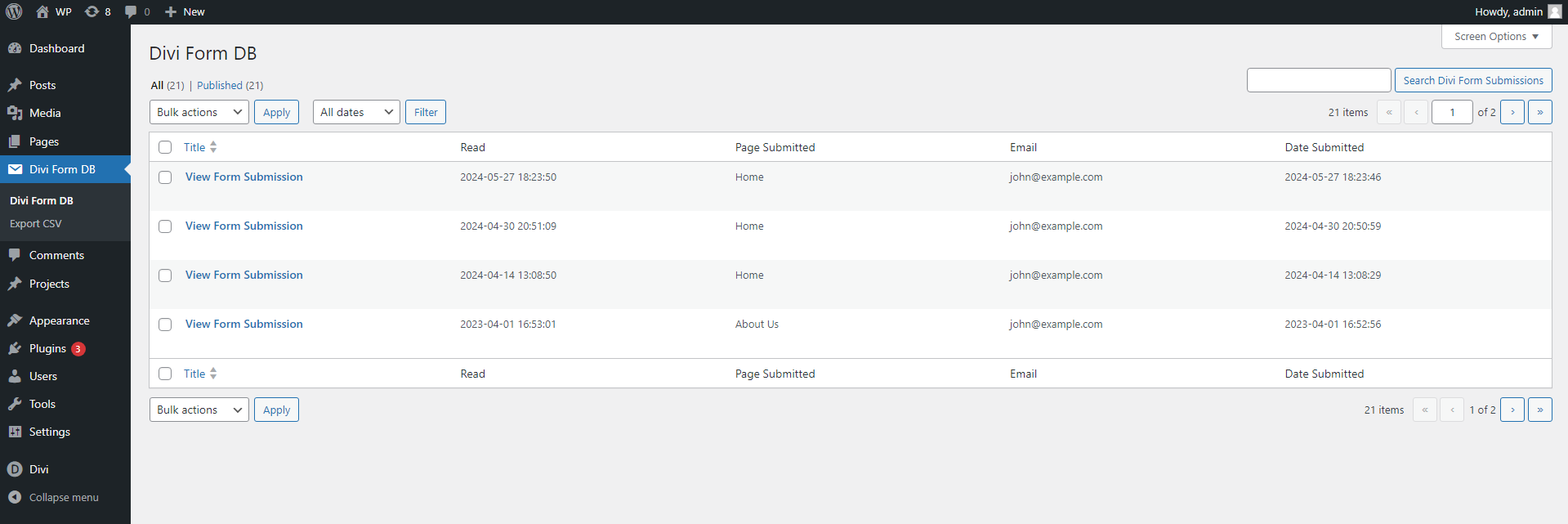This screenshot has width=1568, height=524.
Task: Open the top Bulk actions dropdown
Action: [199, 112]
